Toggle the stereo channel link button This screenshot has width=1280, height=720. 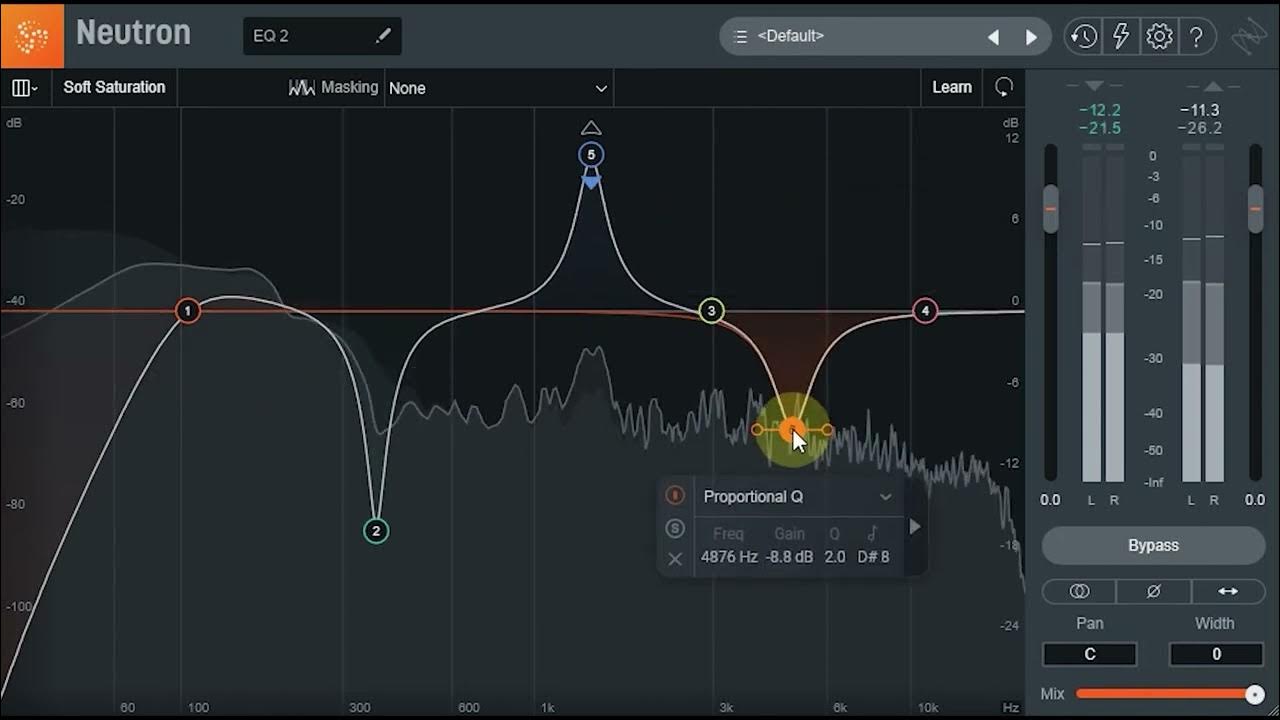pyautogui.click(x=1079, y=591)
